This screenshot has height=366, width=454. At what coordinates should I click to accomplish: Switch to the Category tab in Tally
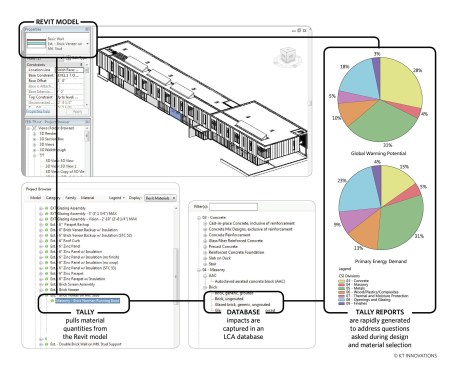tap(53, 198)
